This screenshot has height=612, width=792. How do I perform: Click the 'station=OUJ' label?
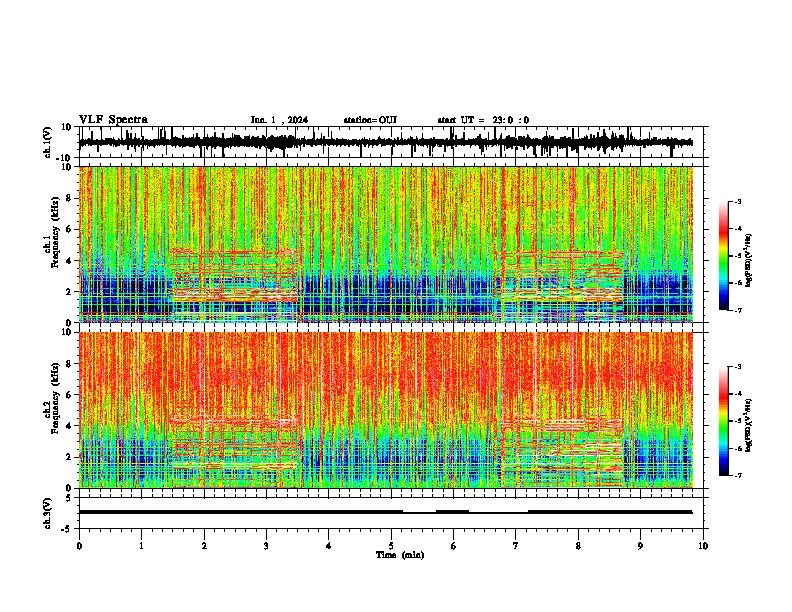point(370,120)
